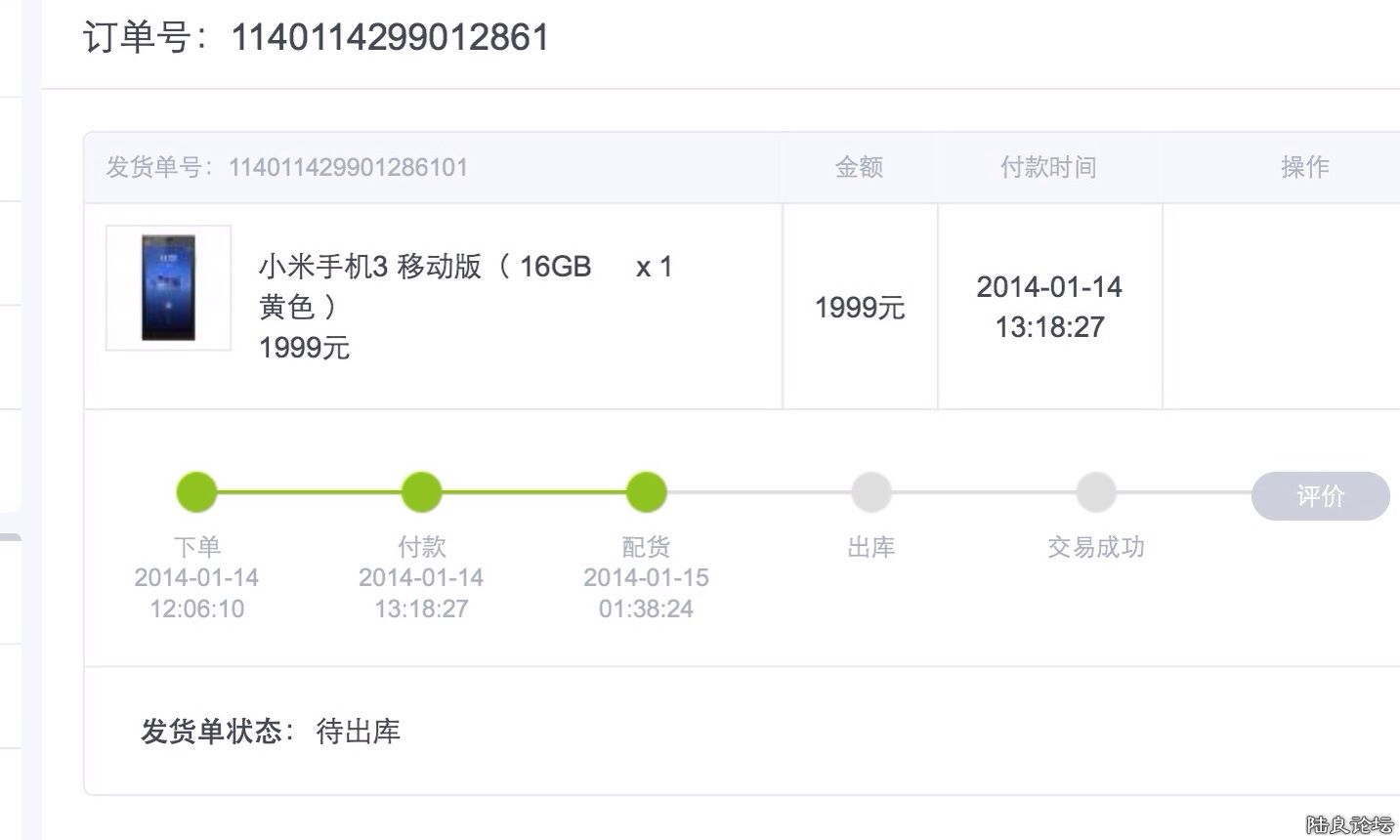Click the 评价 review button
Image resolution: width=1400 pixels, height=840 pixels.
click(x=1320, y=496)
